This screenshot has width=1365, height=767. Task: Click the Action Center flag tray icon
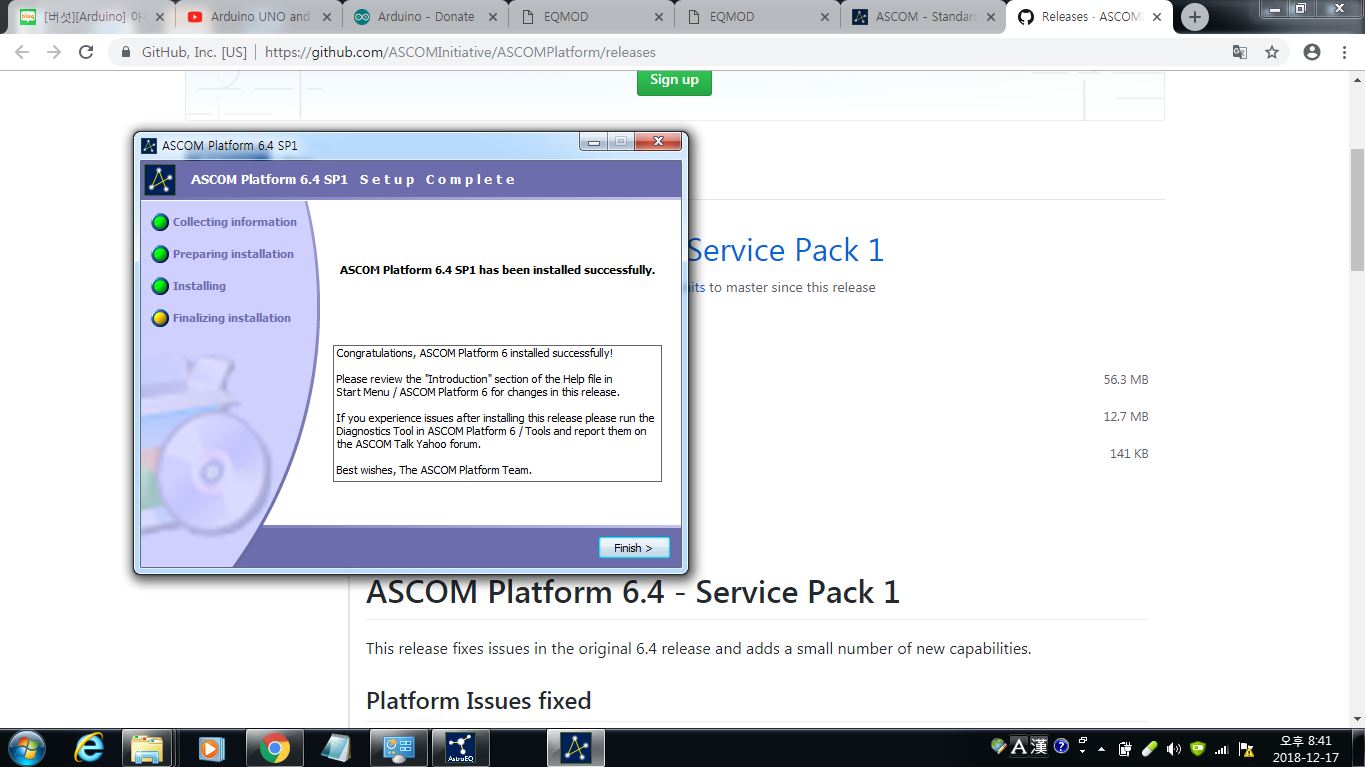[1246, 749]
